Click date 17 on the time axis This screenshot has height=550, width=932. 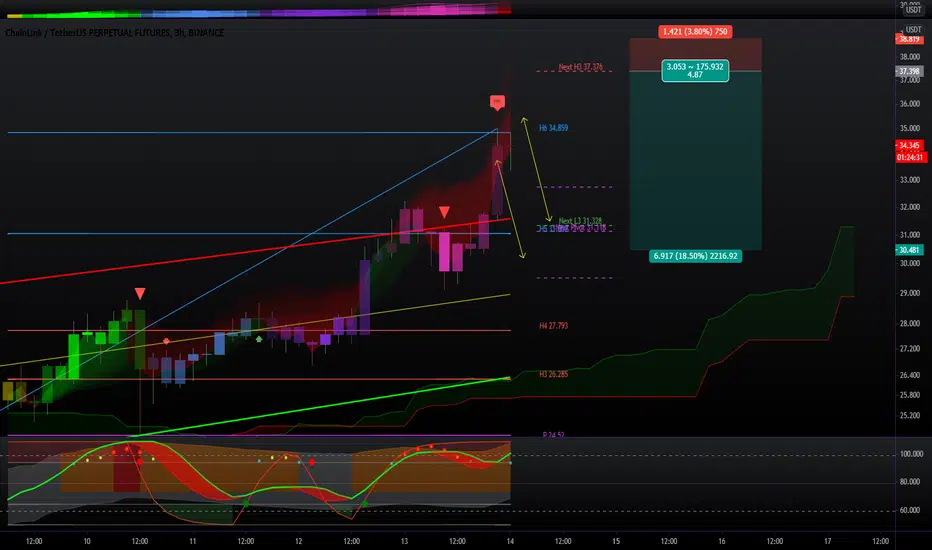pos(827,542)
